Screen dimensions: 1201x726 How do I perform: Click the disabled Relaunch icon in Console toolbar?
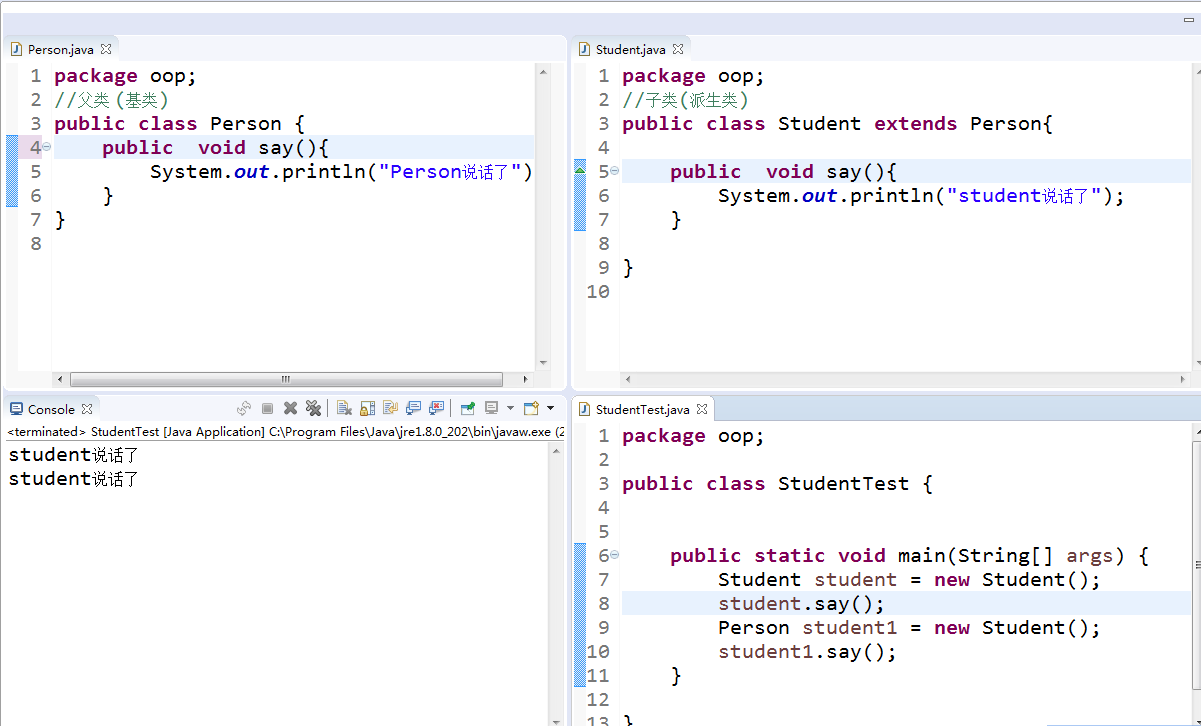244,408
